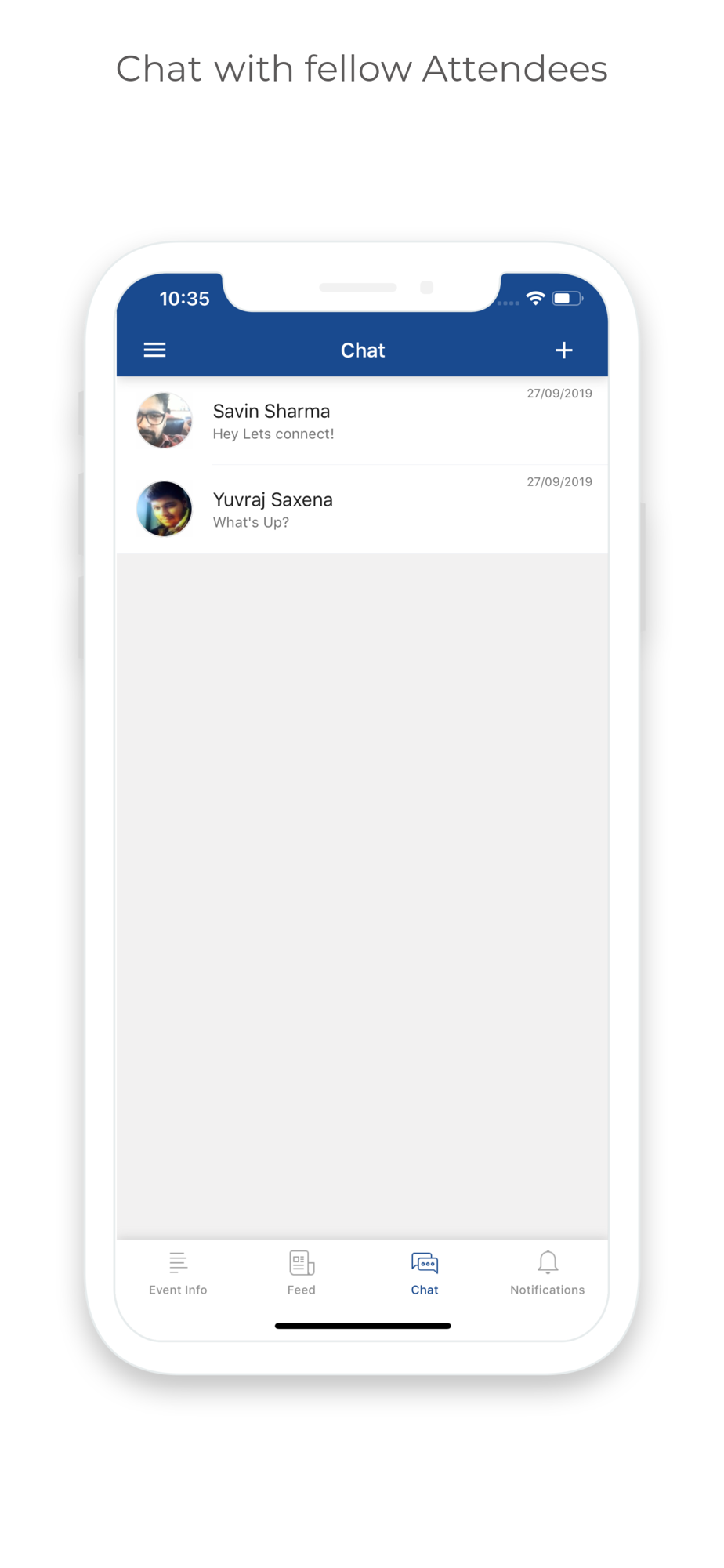Select the Event Info tab icon
This screenshot has height=1568, width=724.
(x=178, y=1262)
